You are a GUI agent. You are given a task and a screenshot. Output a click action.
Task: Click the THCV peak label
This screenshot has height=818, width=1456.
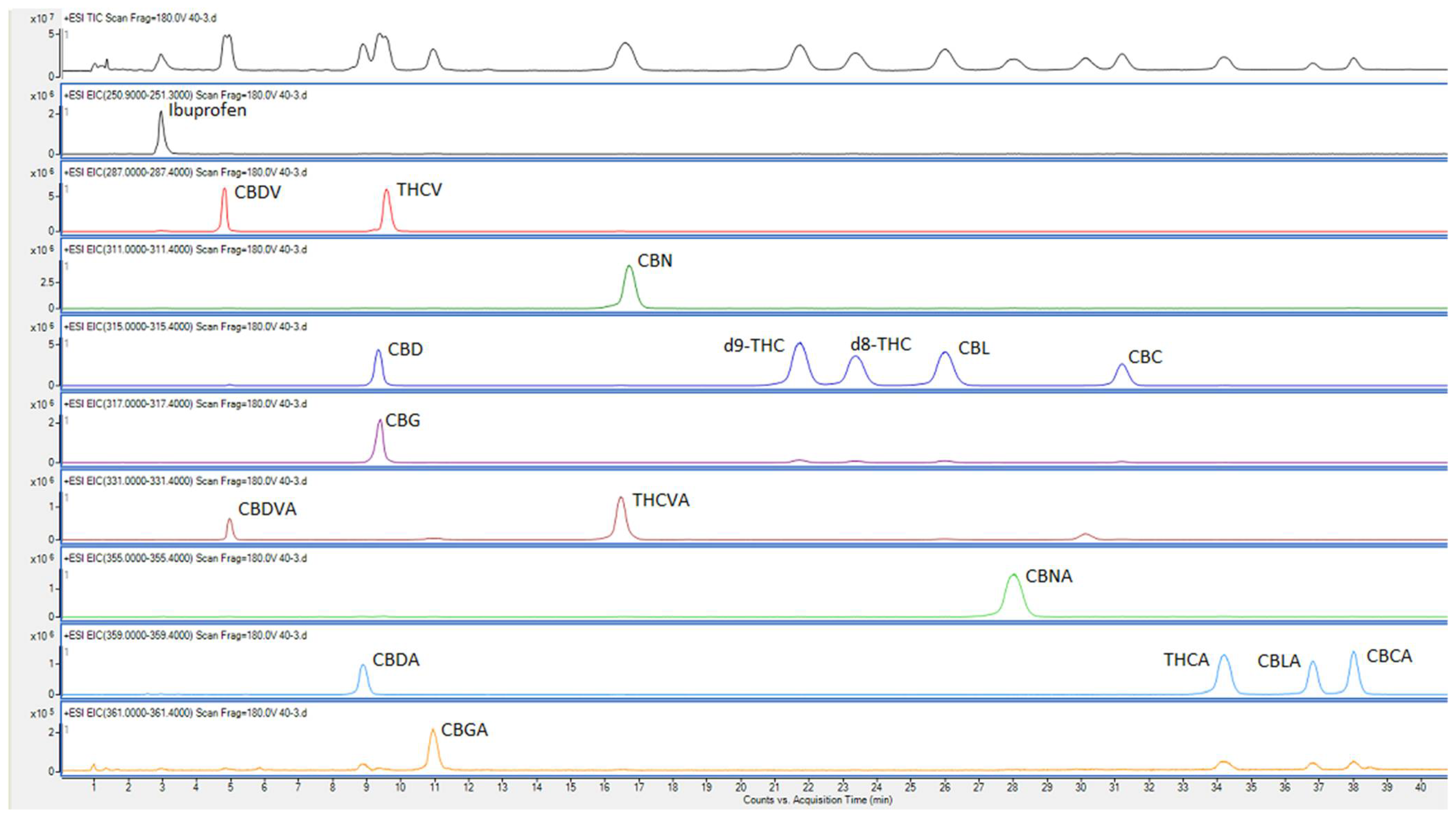[419, 190]
